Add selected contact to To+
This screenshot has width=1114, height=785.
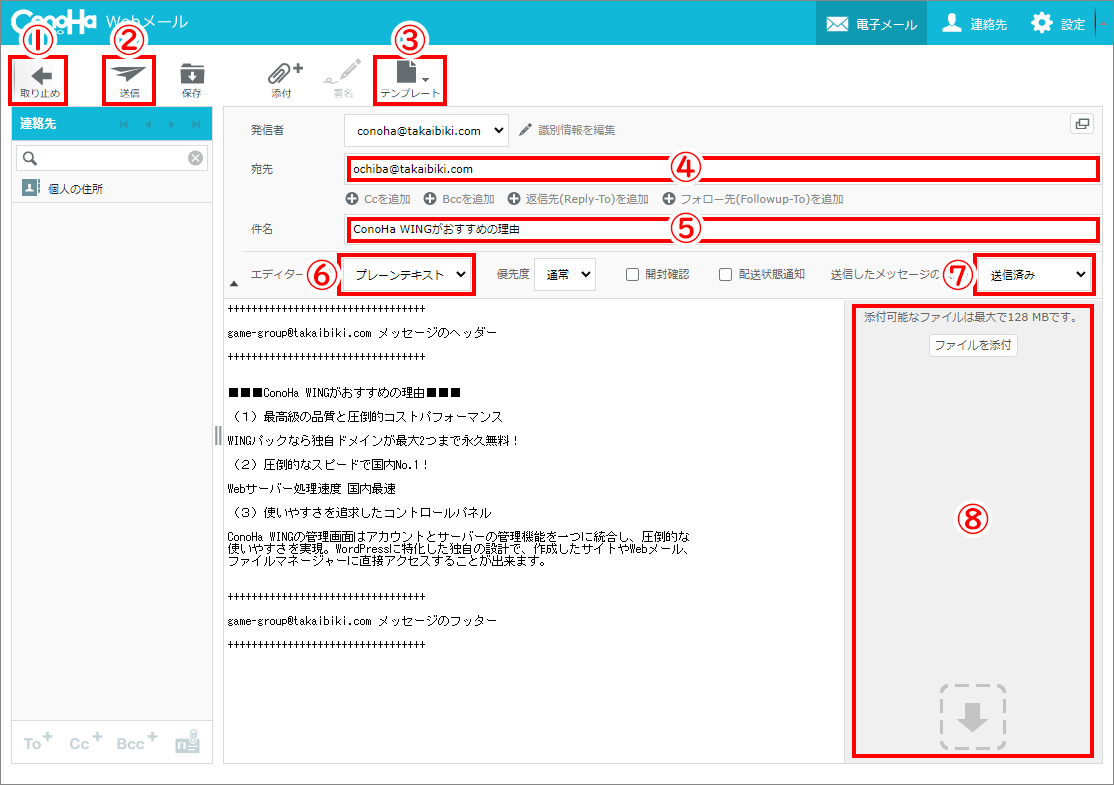pyautogui.click(x=38, y=742)
